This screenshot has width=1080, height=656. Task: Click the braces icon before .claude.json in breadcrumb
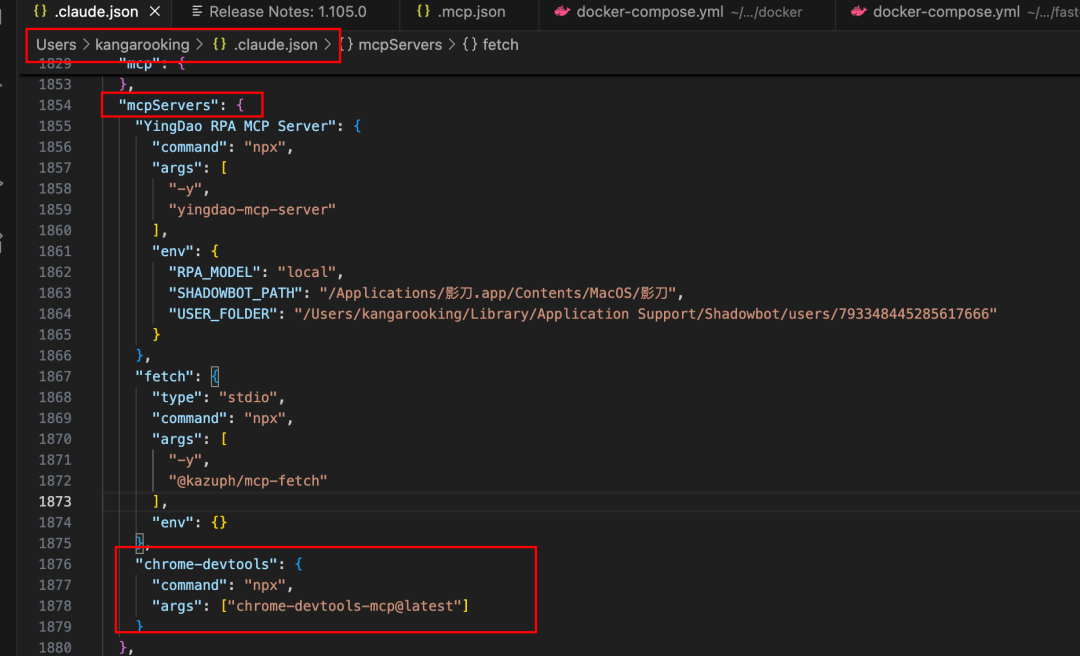(219, 44)
